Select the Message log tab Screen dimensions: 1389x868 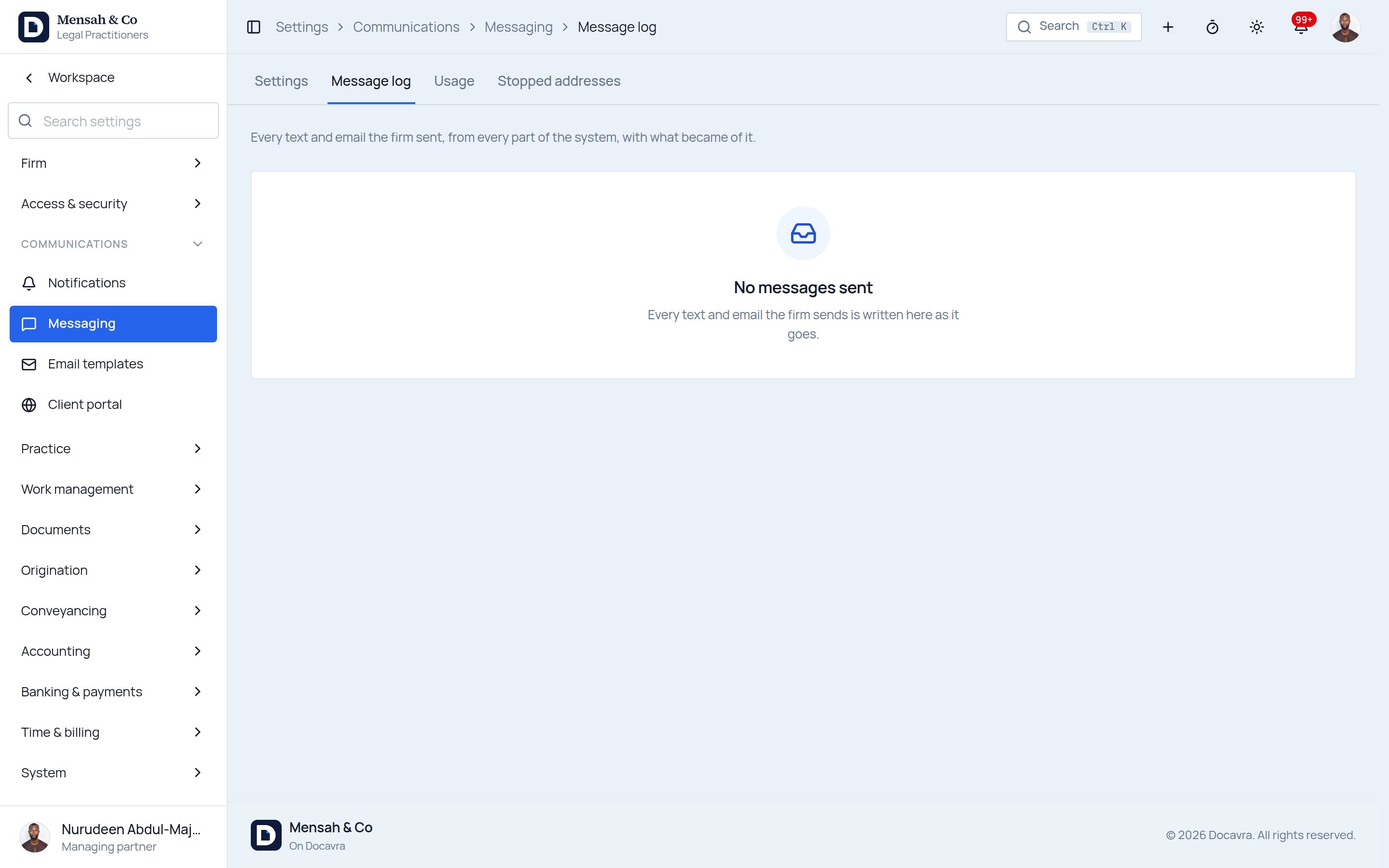click(371, 81)
